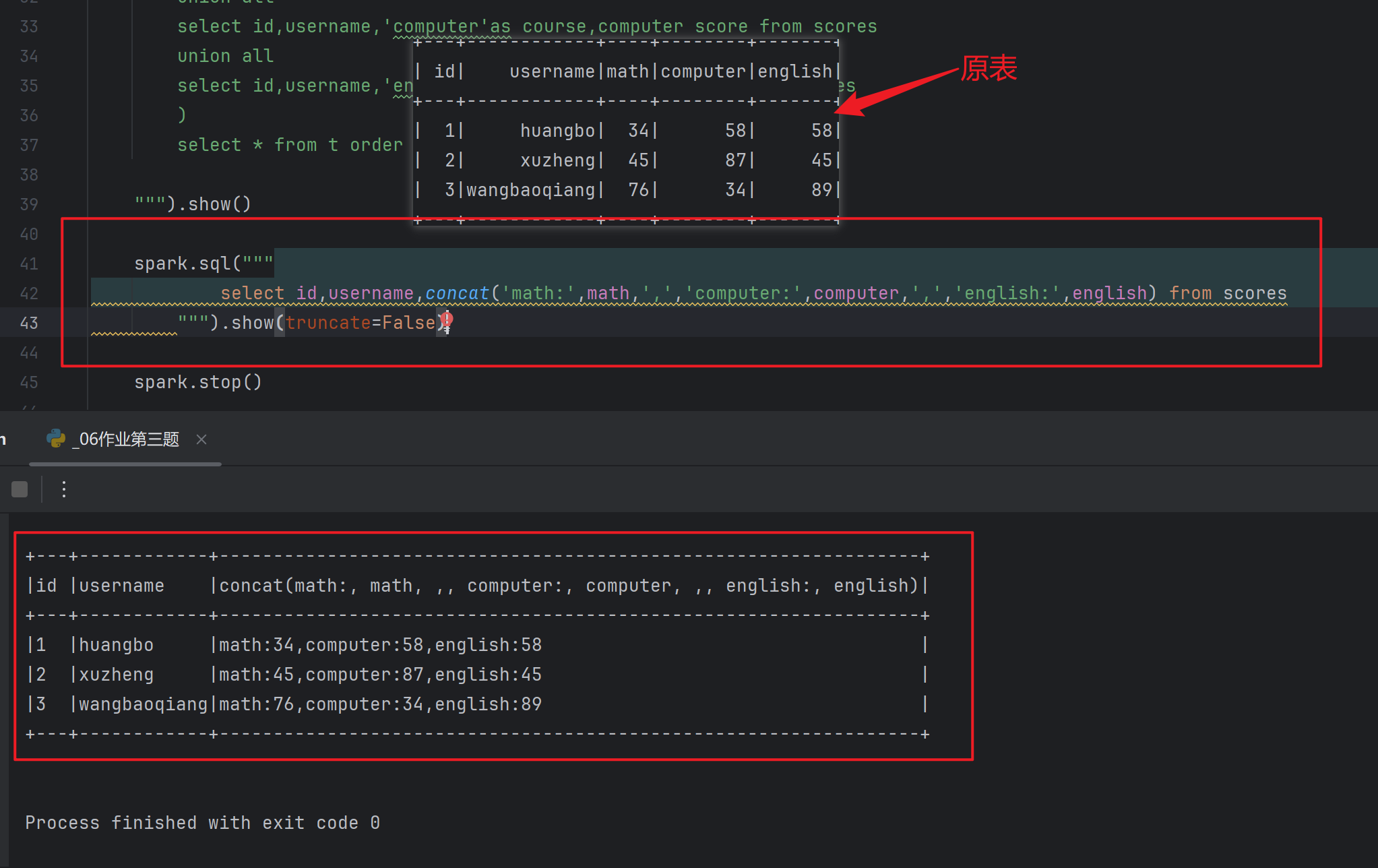
Task: Close the _06作业第三题 run tab
Action: pyautogui.click(x=201, y=439)
